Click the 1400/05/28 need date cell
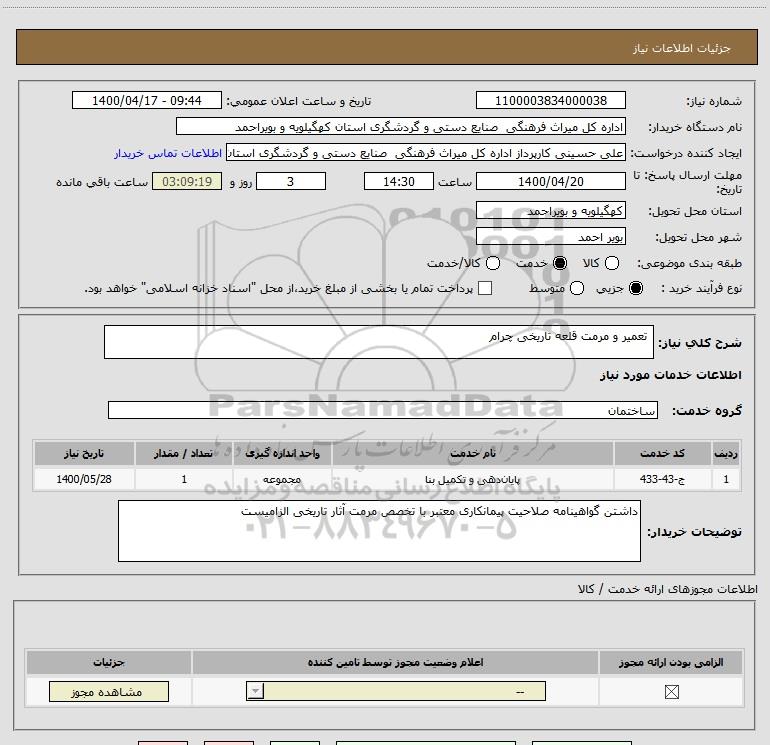 (84, 479)
